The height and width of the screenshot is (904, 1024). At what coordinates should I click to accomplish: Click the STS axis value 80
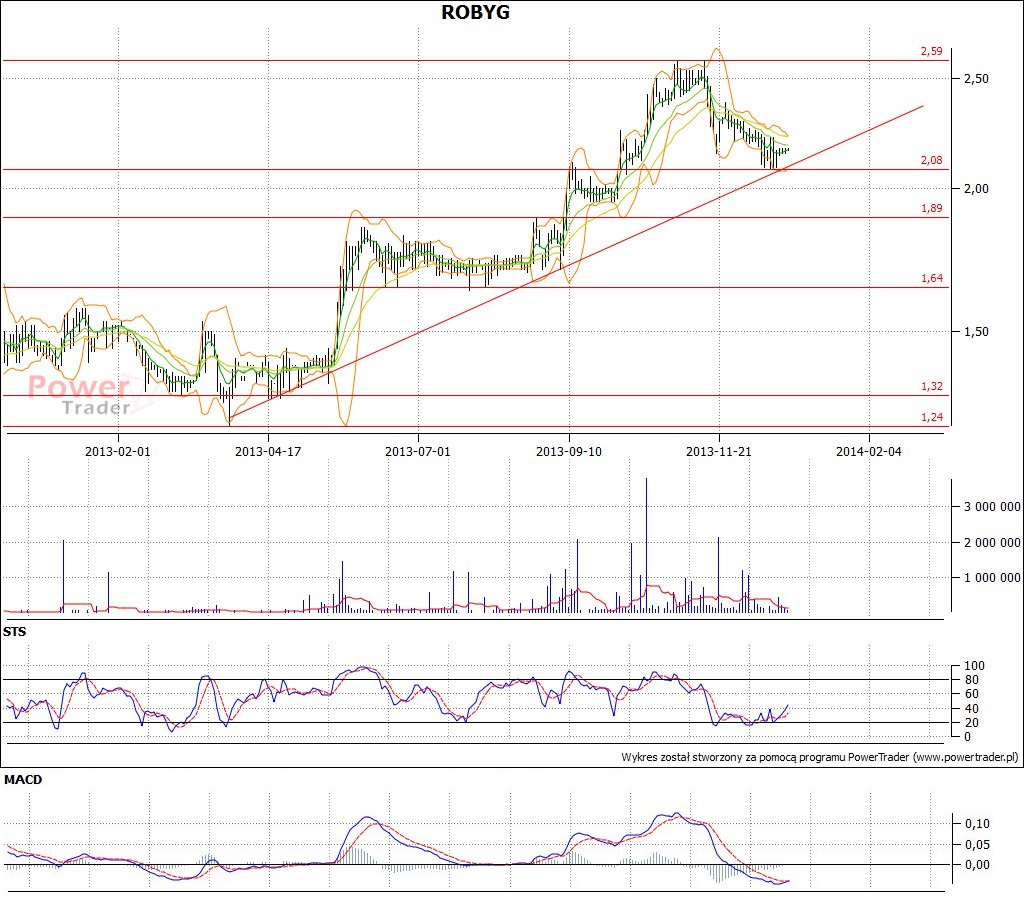[972, 680]
